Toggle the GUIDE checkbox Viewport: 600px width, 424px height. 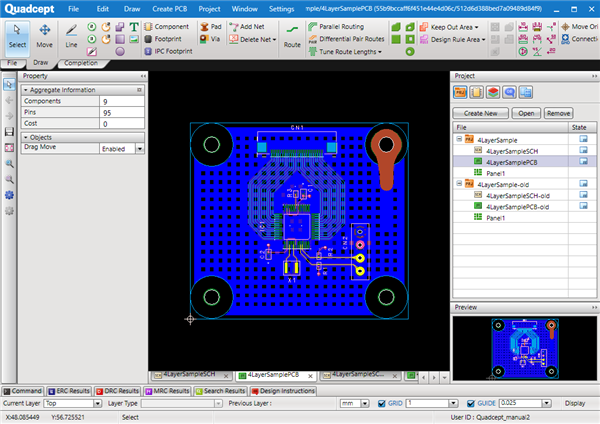[471, 403]
